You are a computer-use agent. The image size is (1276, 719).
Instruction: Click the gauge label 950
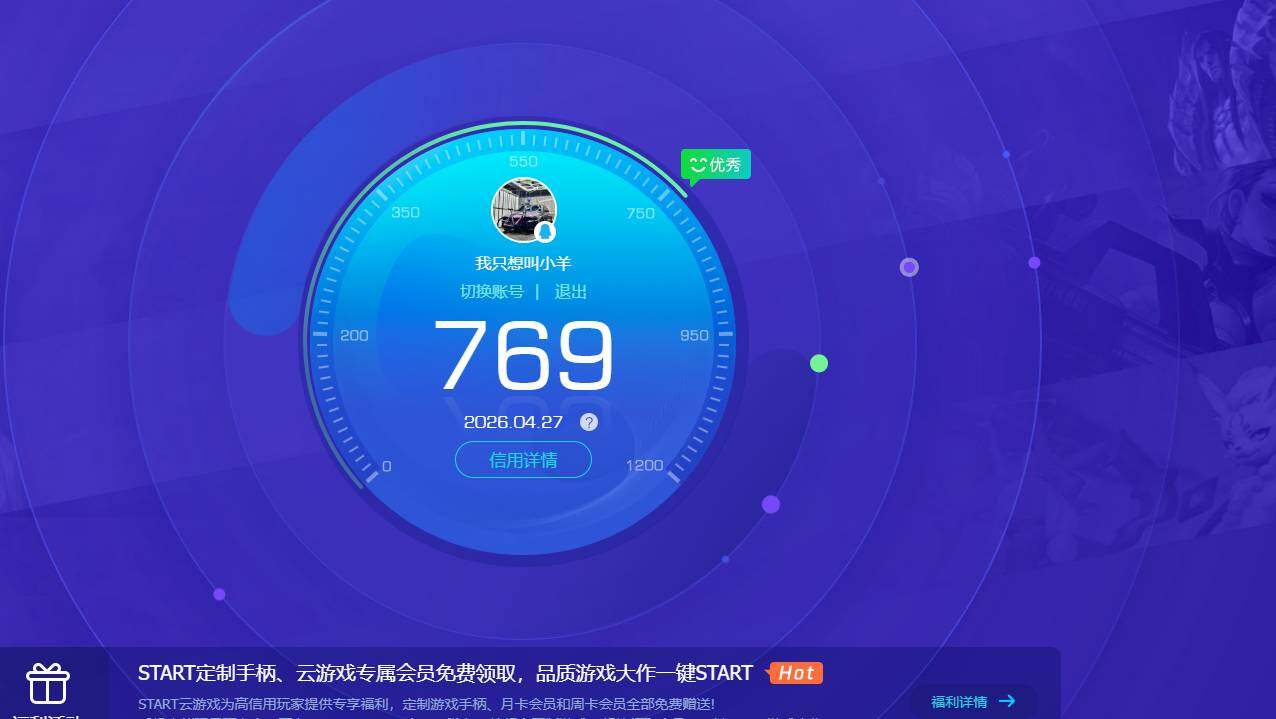coord(694,335)
